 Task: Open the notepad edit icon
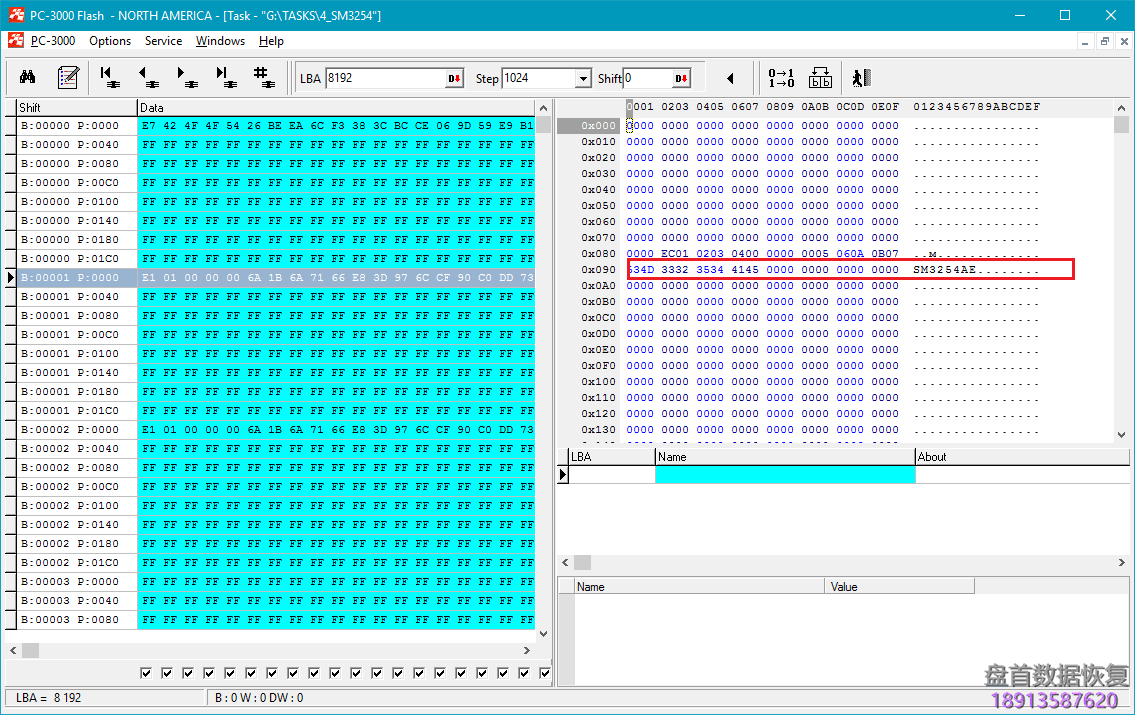[x=68, y=78]
